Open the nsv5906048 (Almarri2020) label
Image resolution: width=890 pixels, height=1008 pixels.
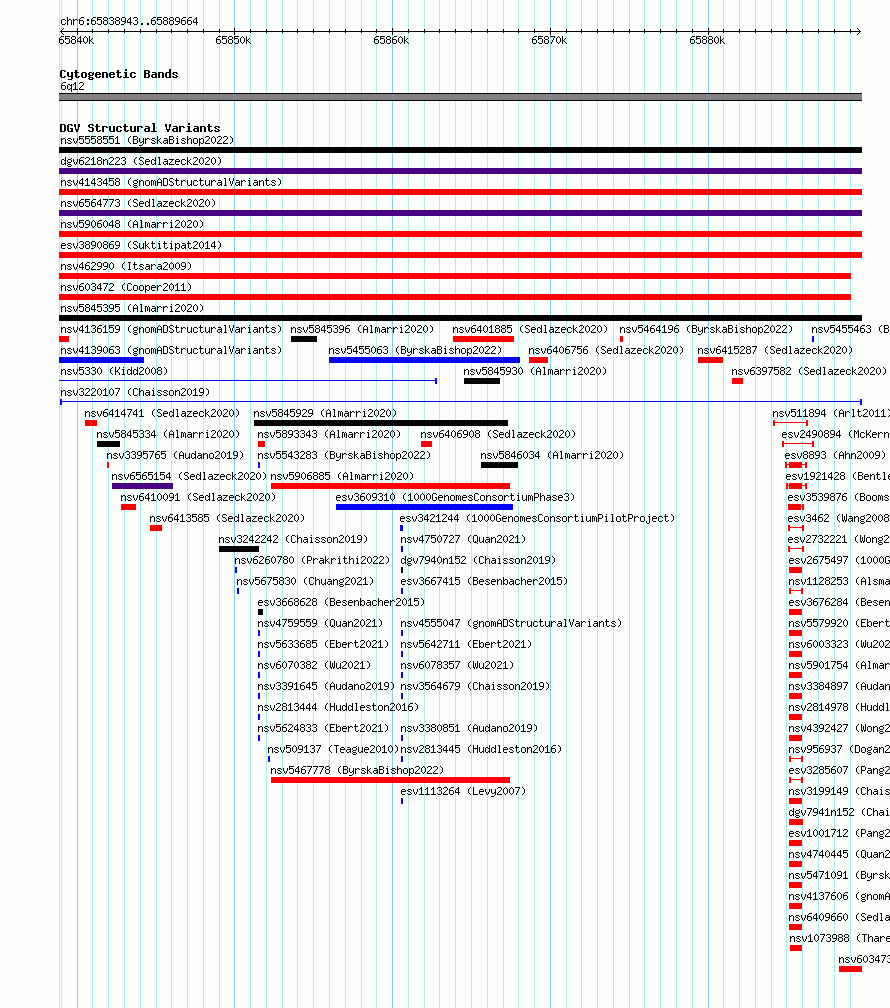click(x=132, y=224)
